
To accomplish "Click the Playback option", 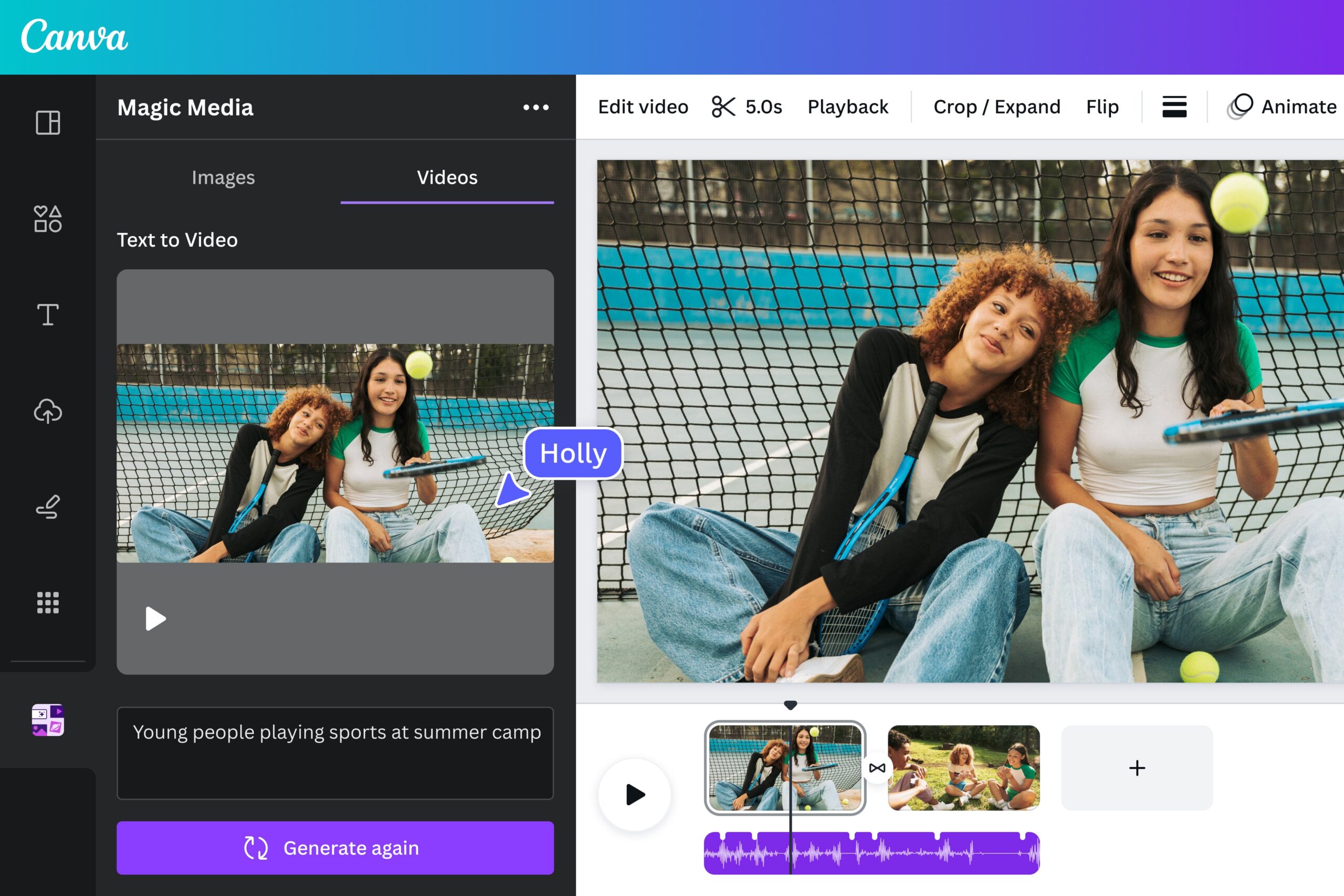I will pos(848,105).
